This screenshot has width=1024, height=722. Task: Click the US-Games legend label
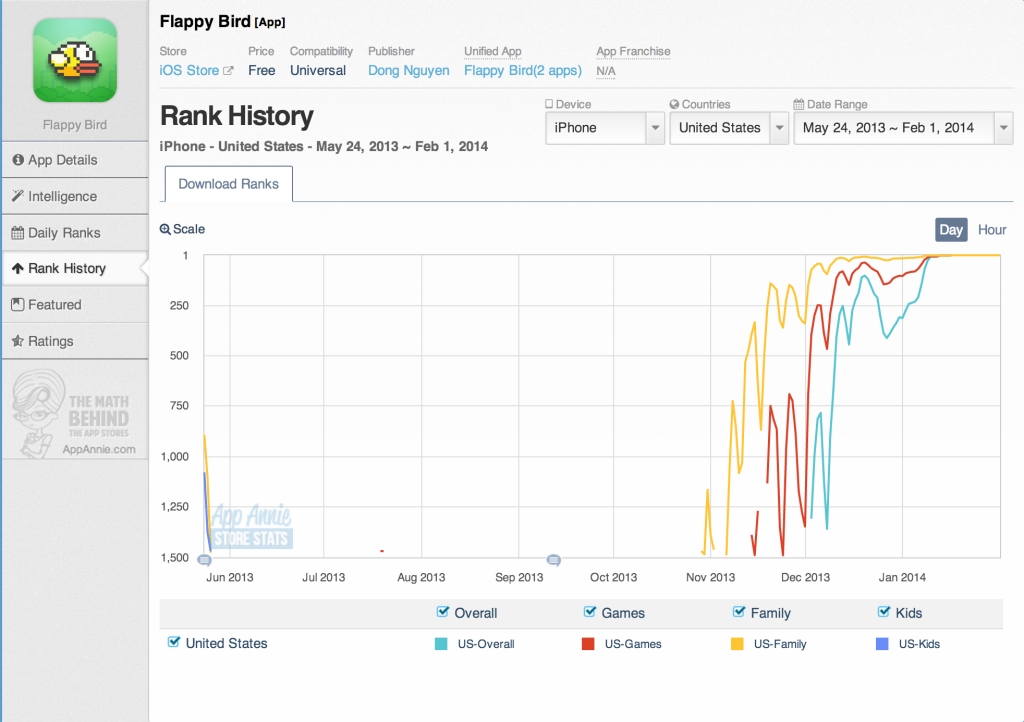coord(633,644)
